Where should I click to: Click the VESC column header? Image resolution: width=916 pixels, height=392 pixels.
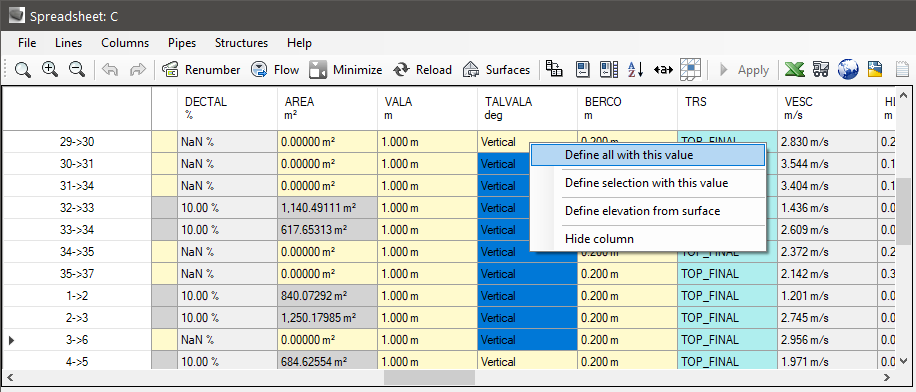click(827, 108)
